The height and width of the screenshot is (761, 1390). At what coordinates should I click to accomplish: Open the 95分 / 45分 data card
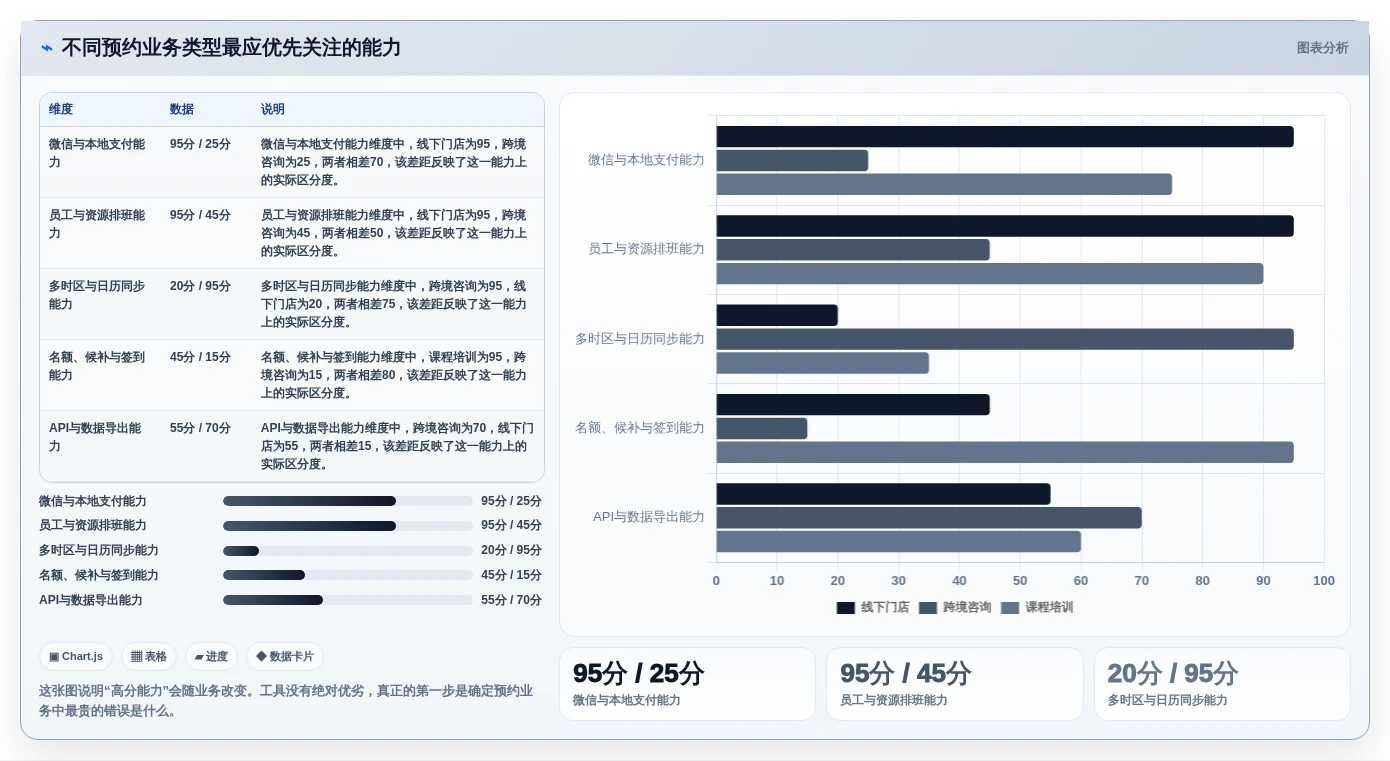coord(955,684)
